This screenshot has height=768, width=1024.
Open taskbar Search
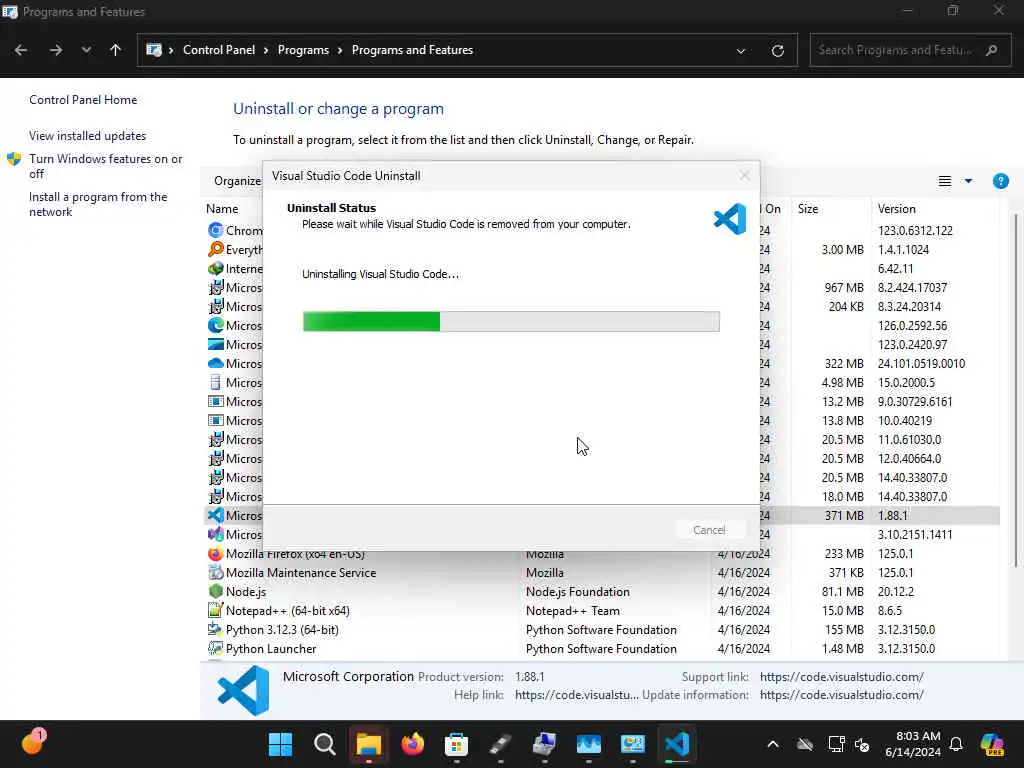coord(325,744)
